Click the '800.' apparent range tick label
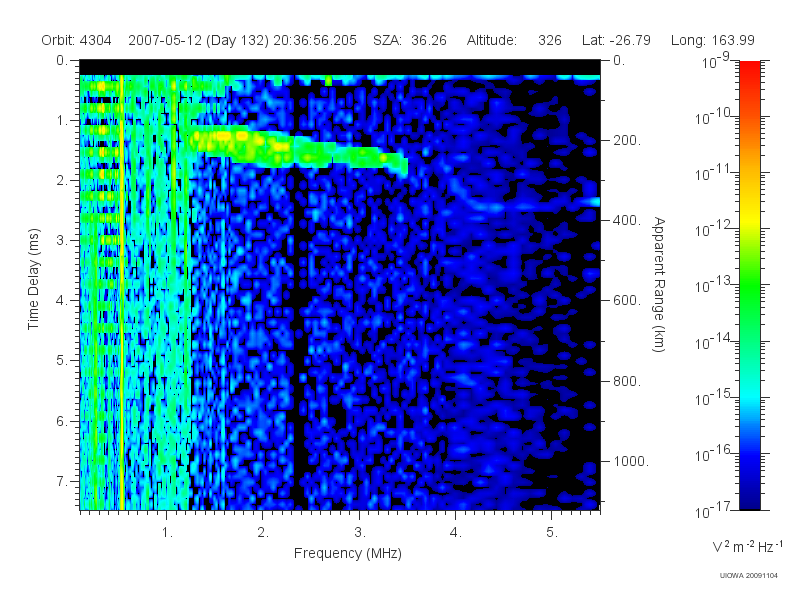 point(627,381)
